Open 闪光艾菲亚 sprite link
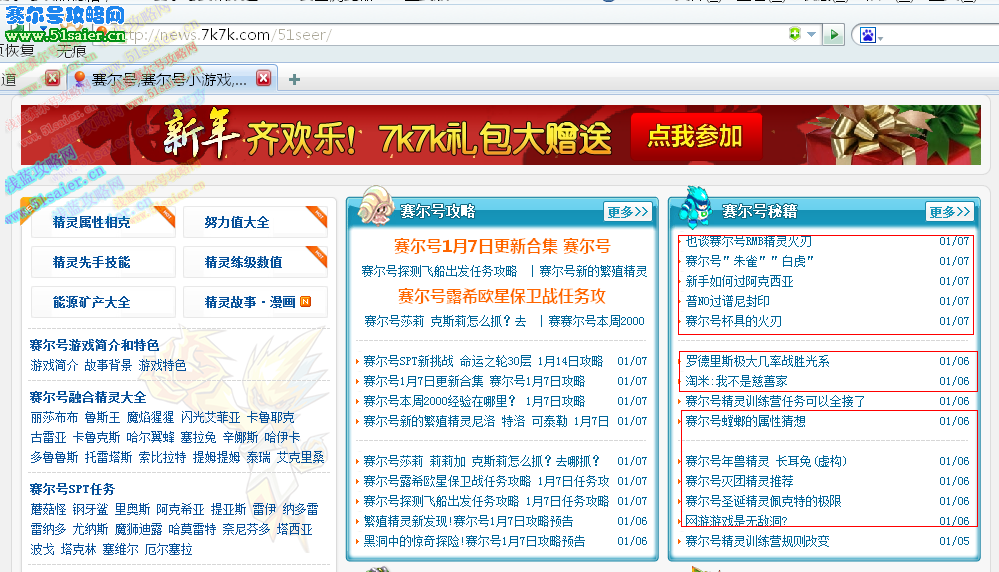 coord(210,418)
